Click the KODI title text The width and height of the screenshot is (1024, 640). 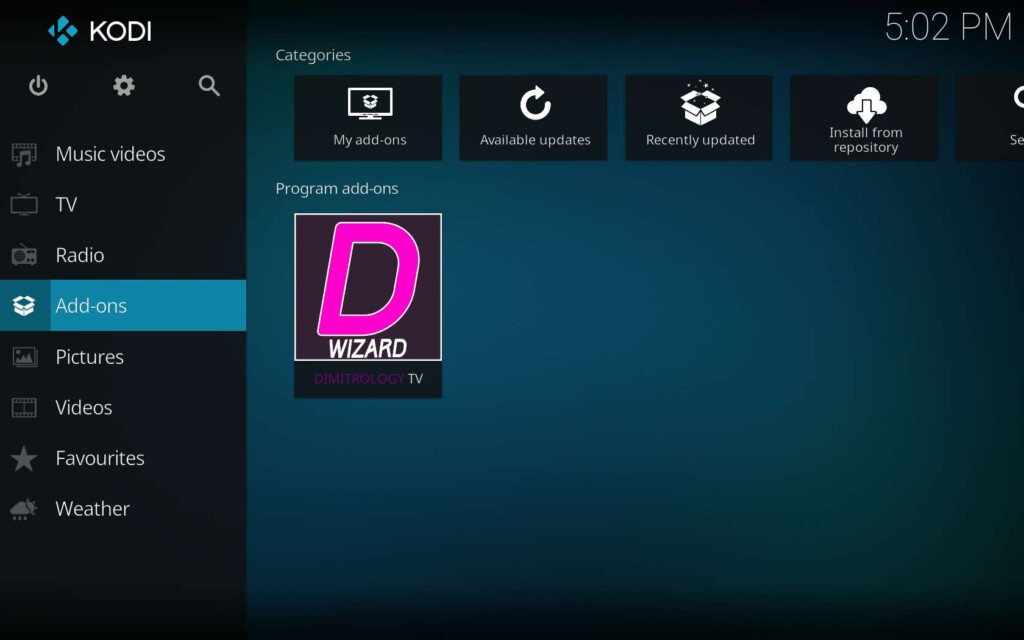pos(120,31)
